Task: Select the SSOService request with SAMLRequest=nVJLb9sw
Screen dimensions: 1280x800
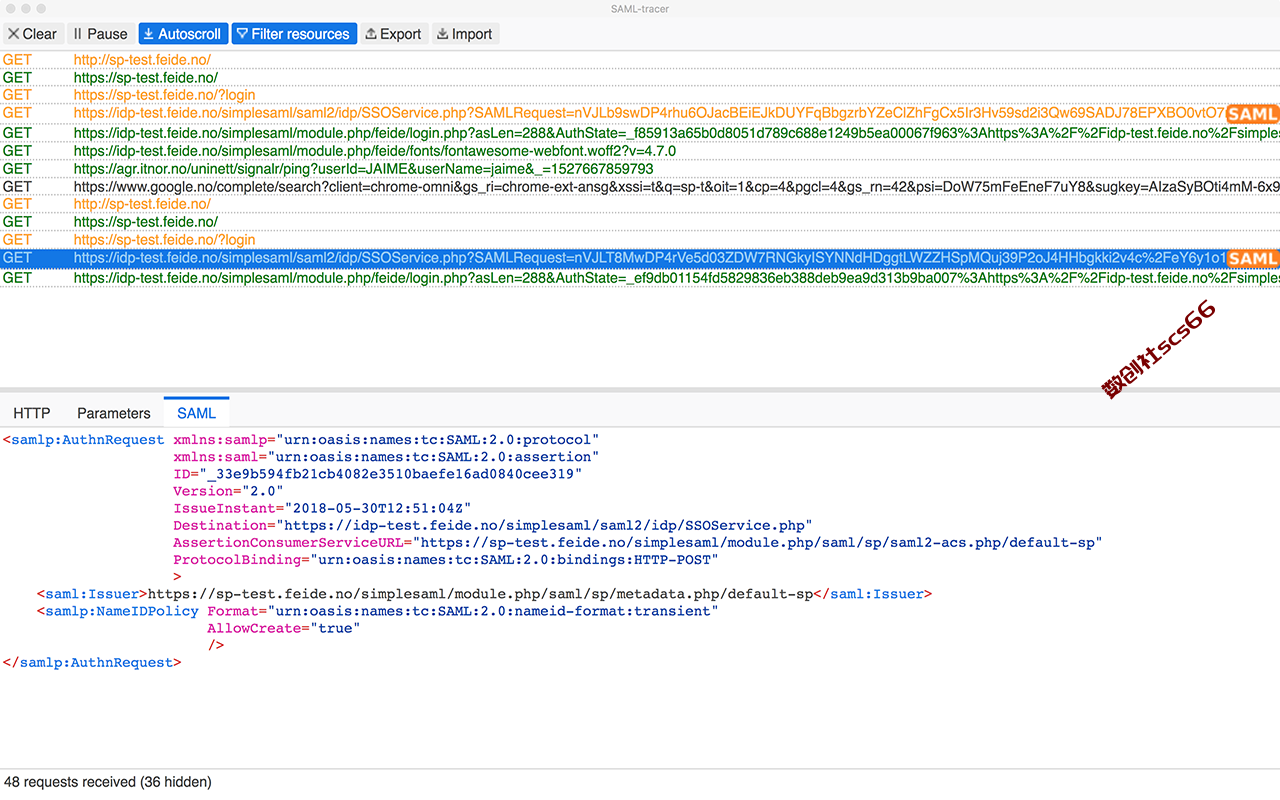Action: (x=640, y=114)
